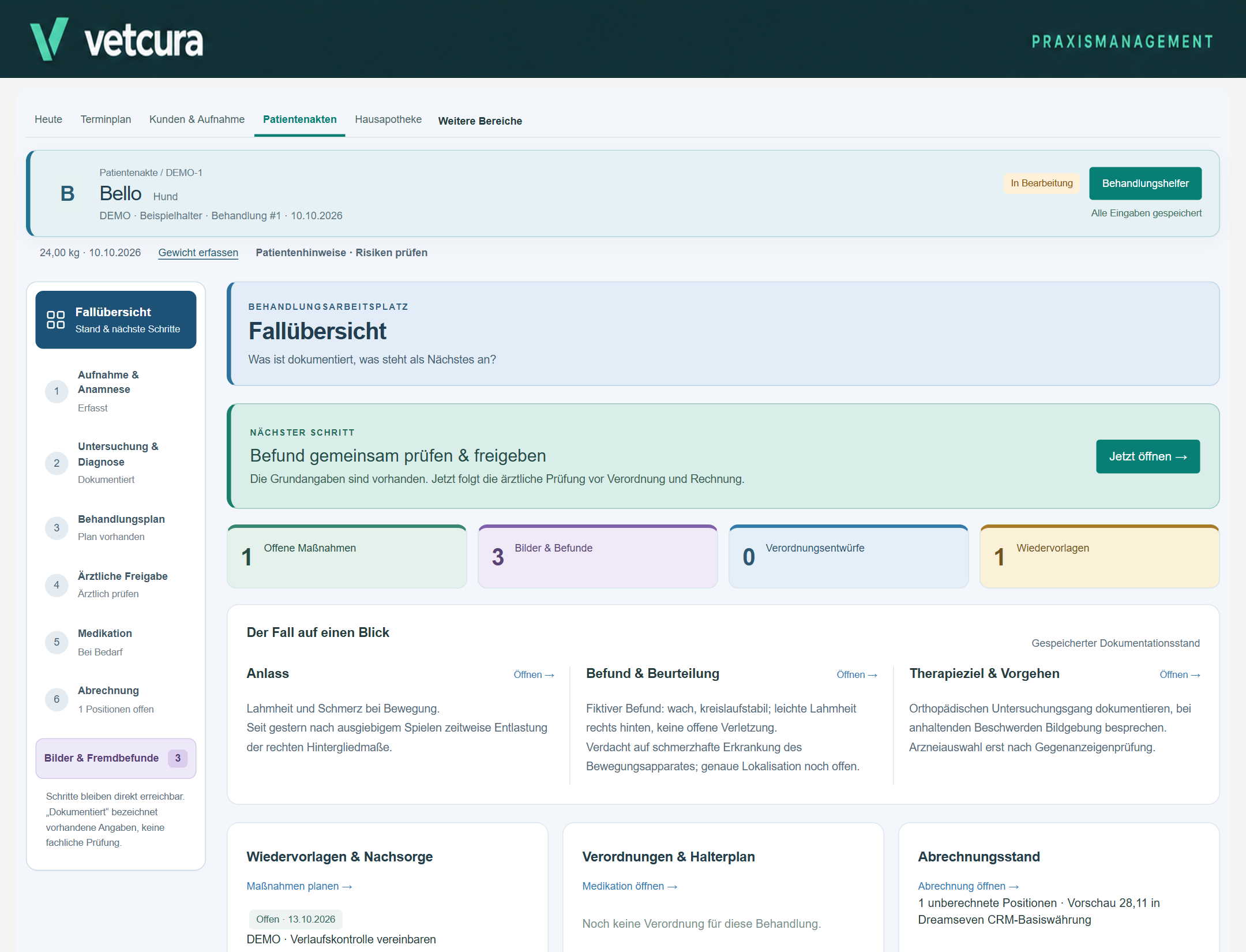Select step 4 circle Ärztliche Freigabe

pyautogui.click(x=57, y=584)
